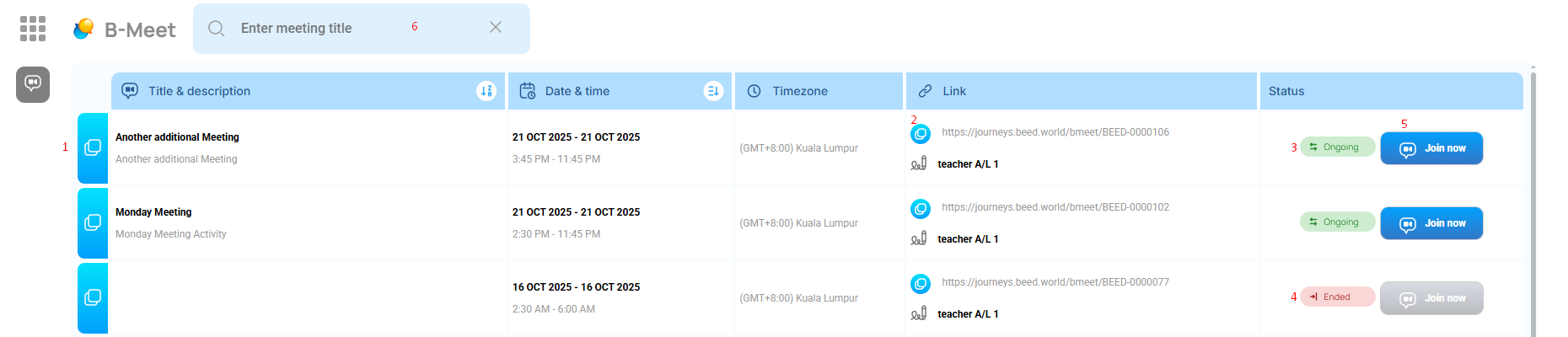Viewport: 1568px width, 337px height.
Task: Open the journeys link for BEED-0000077
Action: [x=1055, y=282]
